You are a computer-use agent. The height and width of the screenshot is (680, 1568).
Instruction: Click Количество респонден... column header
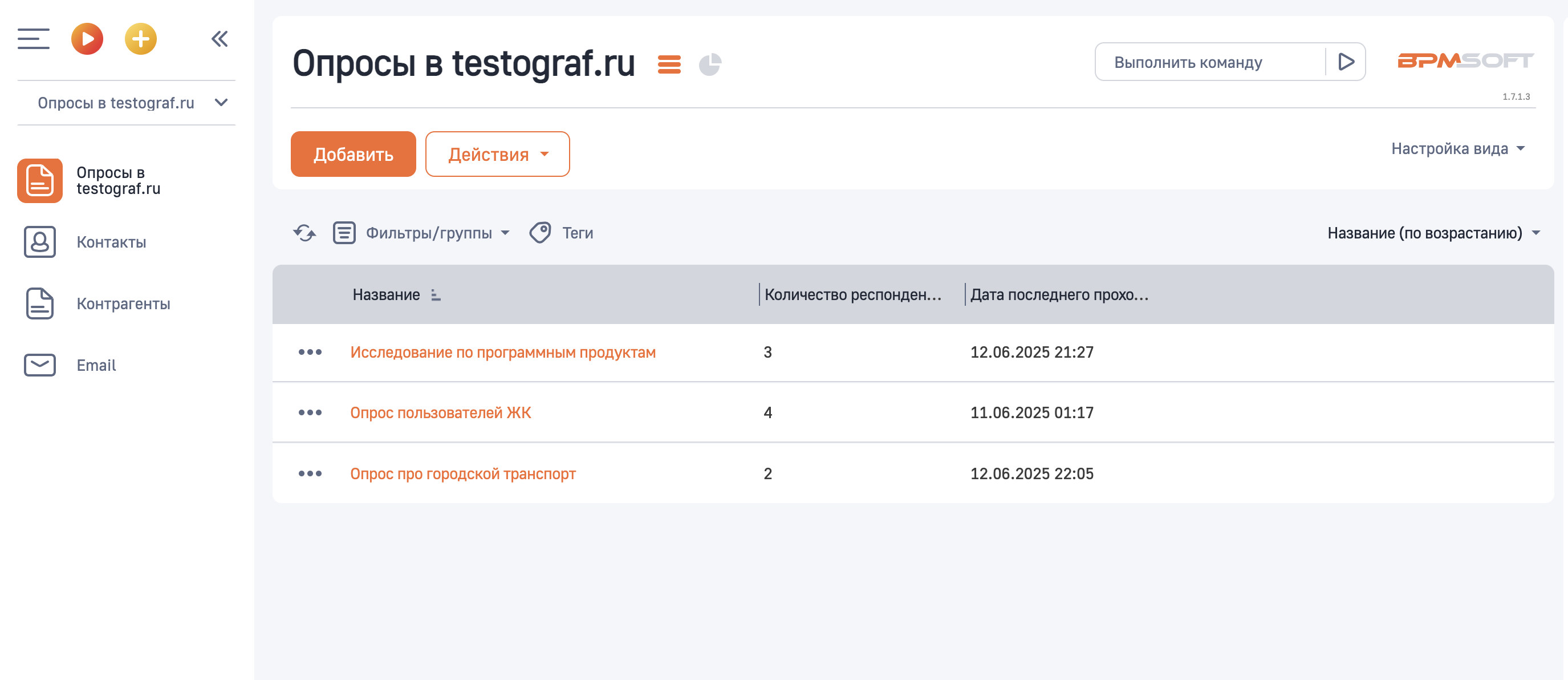coord(853,294)
